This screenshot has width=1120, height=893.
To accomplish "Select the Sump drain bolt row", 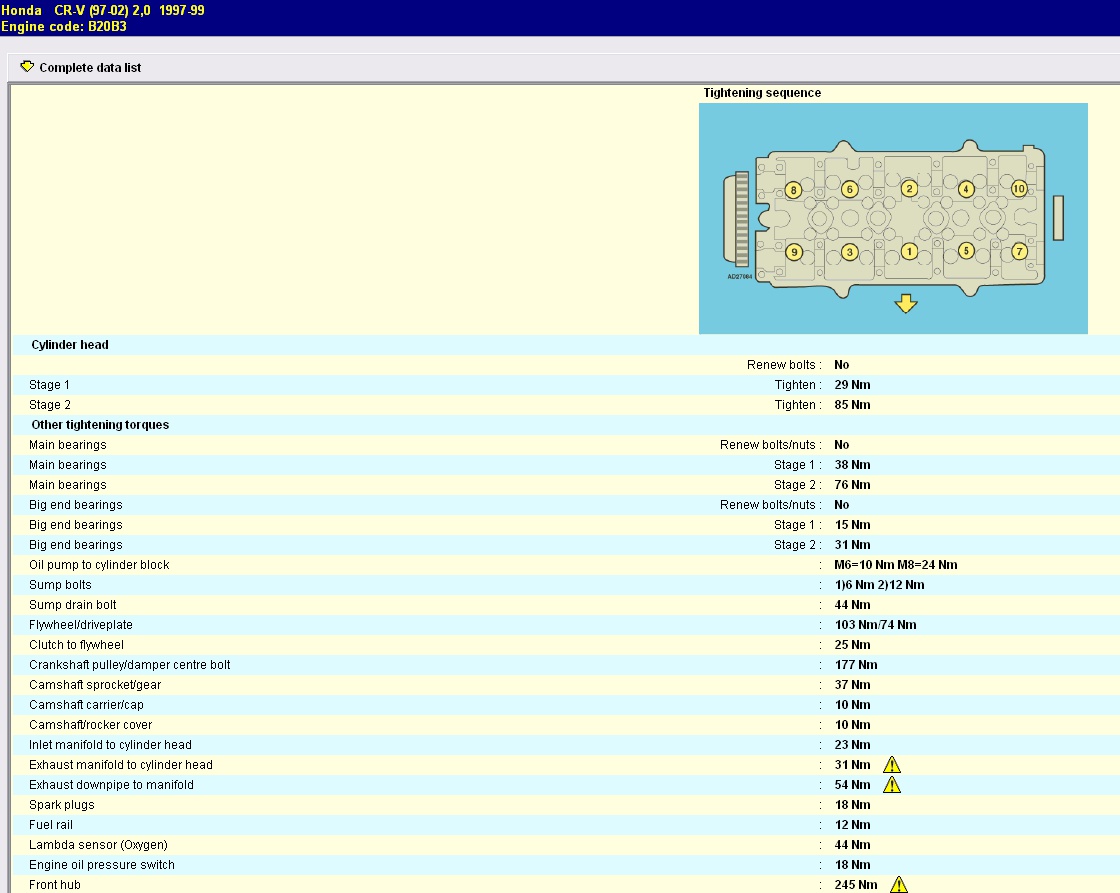I will pyautogui.click(x=73, y=605).
